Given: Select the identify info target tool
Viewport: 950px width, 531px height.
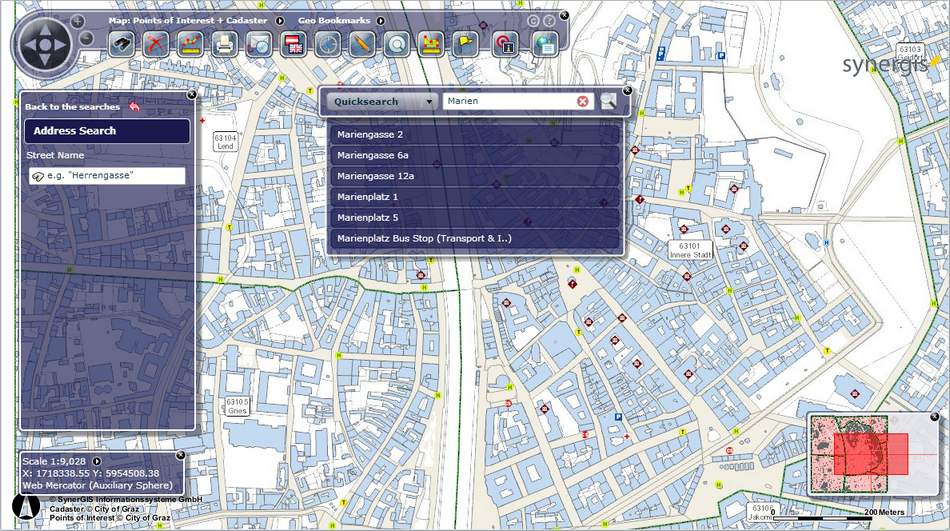Looking at the screenshot, I should click(505, 45).
